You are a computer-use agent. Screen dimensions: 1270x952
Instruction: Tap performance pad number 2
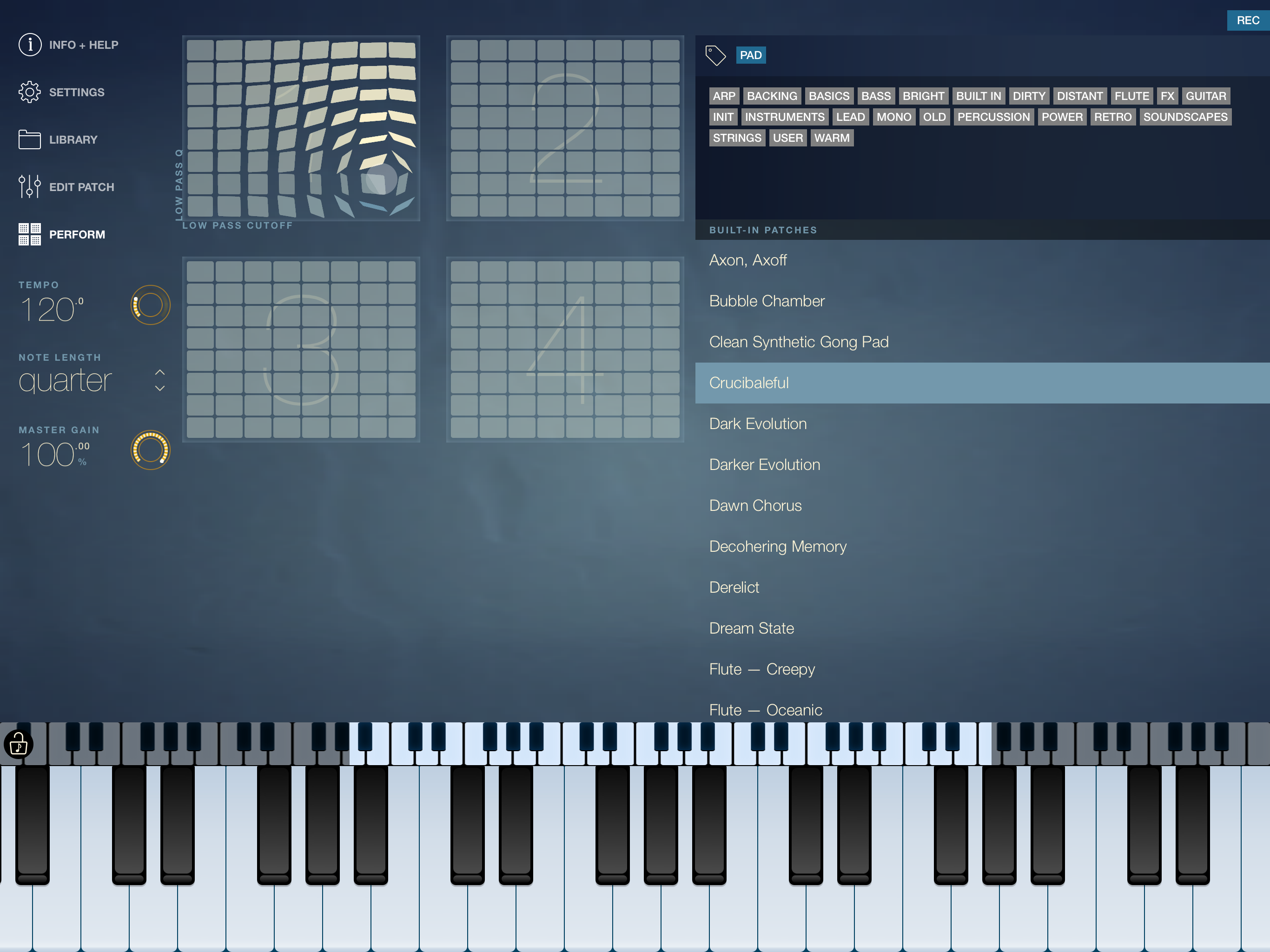click(565, 128)
